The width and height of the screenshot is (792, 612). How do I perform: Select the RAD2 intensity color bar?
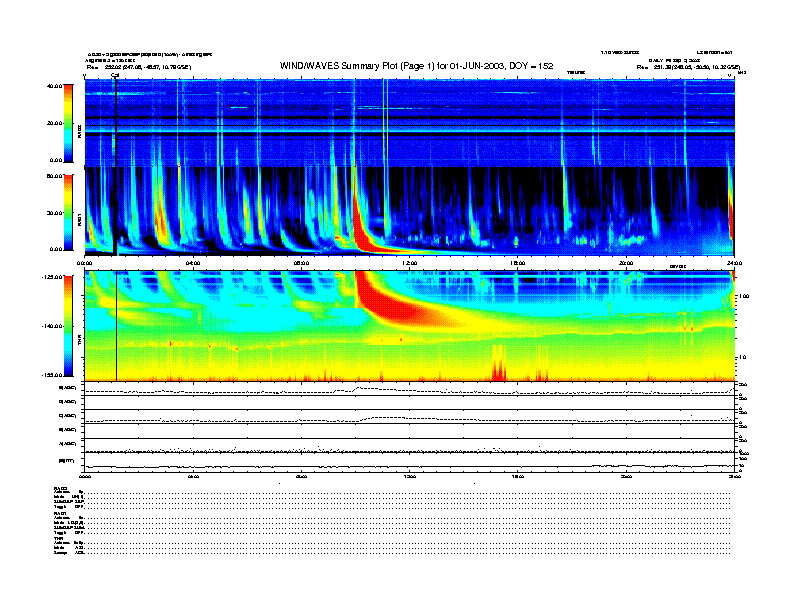point(68,123)
